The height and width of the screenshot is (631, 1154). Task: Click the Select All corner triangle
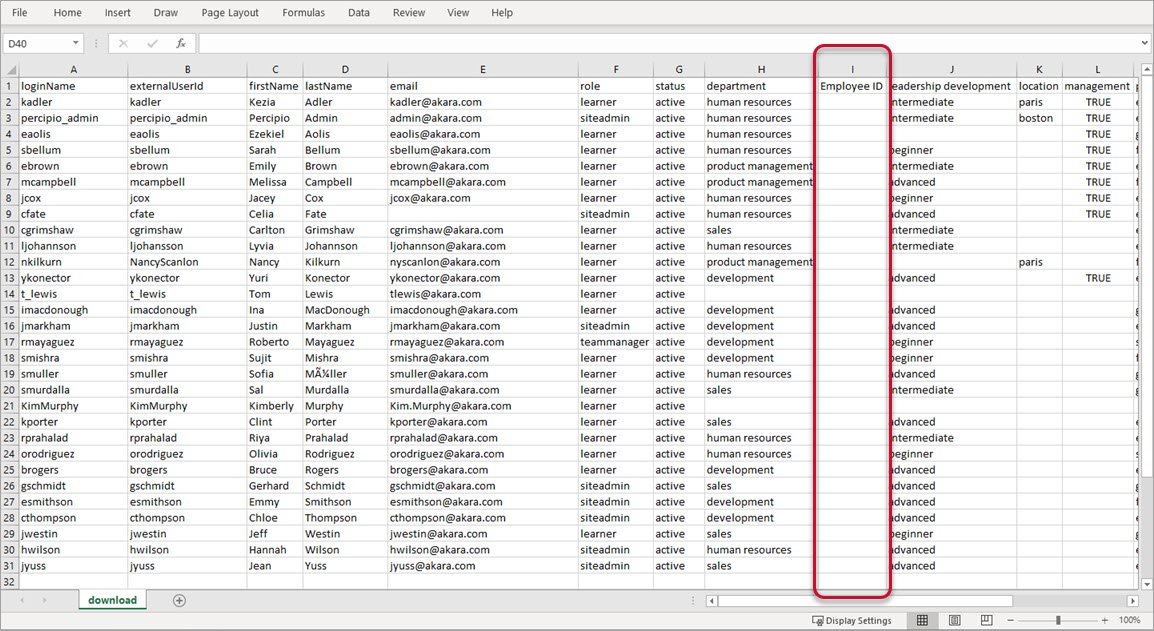pos(10,70)
